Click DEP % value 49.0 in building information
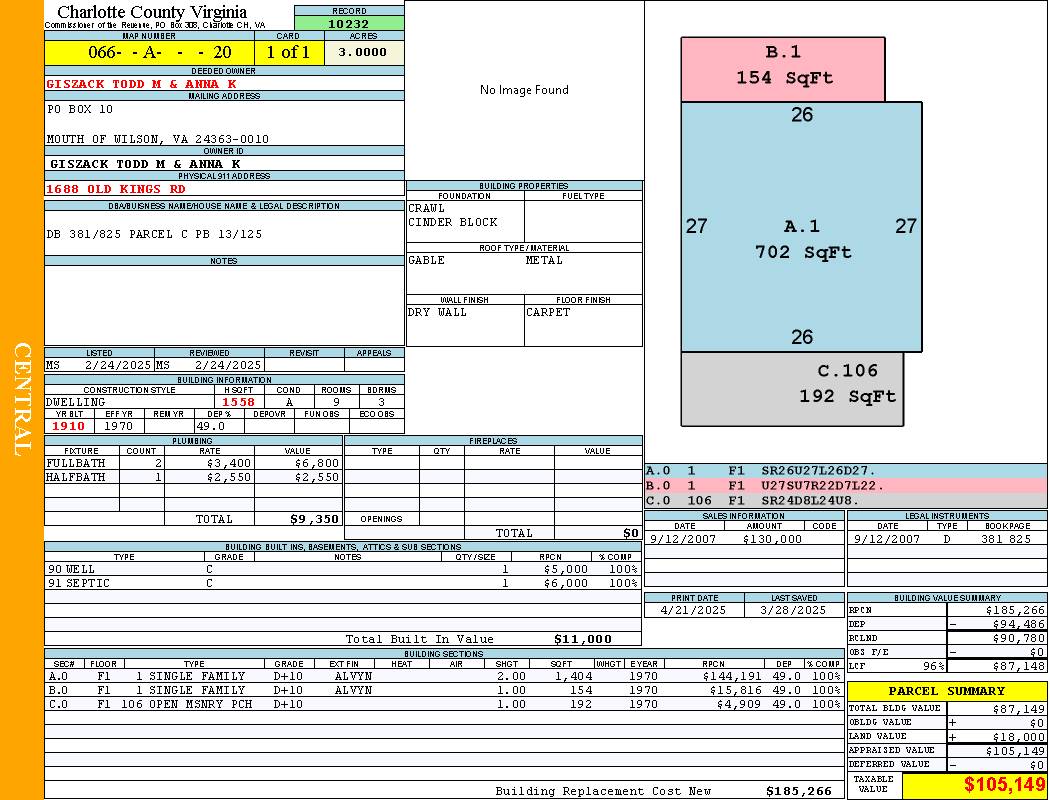1050x800 pixels. coord(210,426)
